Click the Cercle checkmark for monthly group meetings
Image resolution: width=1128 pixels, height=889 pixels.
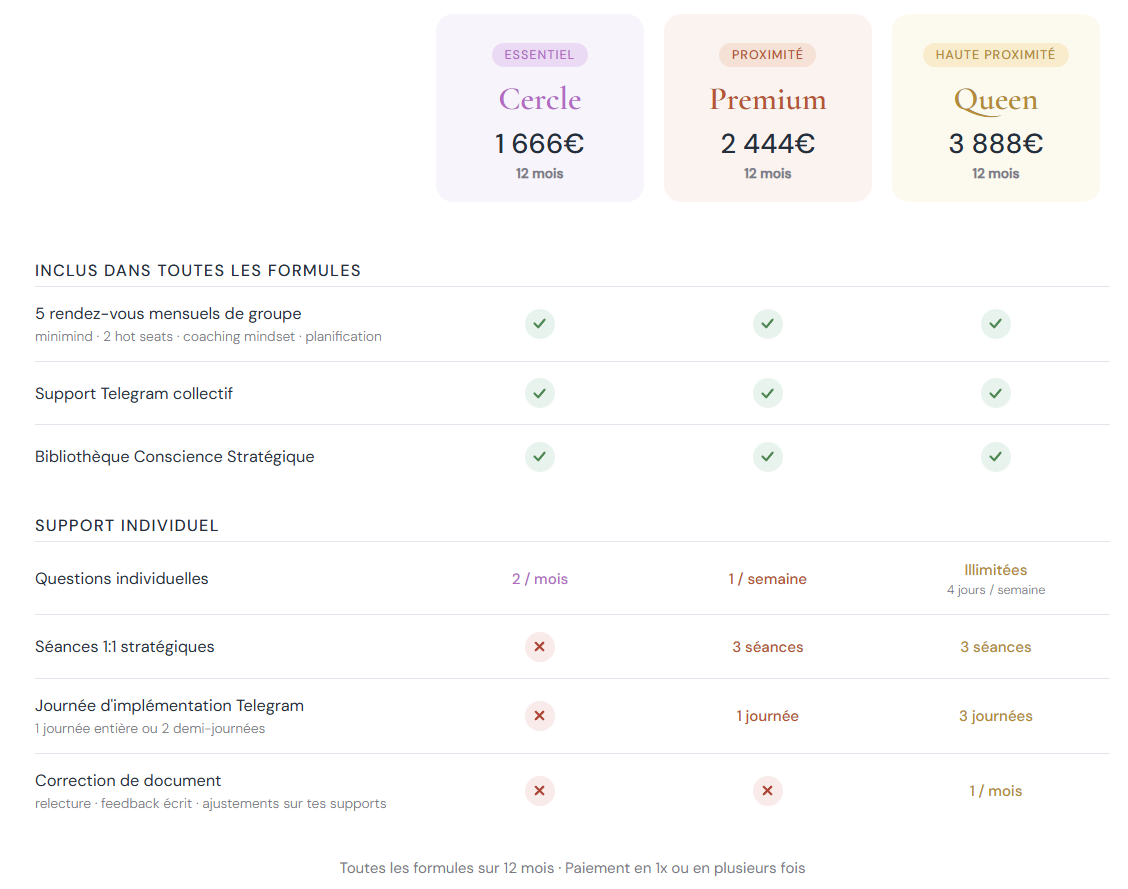click(x=540, y=324)
